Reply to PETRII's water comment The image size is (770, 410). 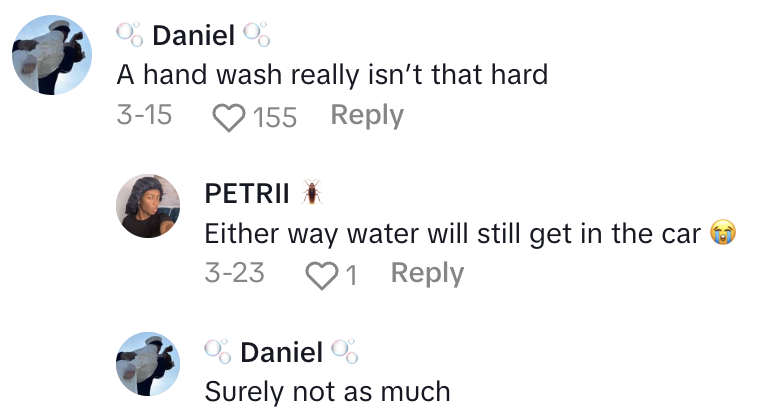click(x=427, y=273)
